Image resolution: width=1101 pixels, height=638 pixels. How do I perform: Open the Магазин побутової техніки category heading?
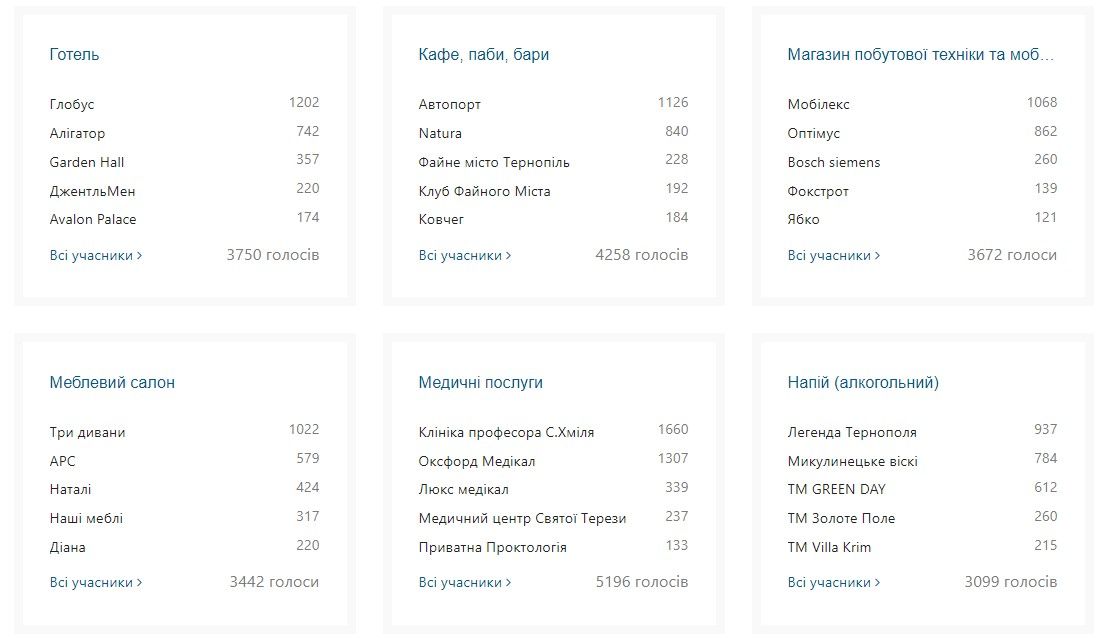pos(920,55)
